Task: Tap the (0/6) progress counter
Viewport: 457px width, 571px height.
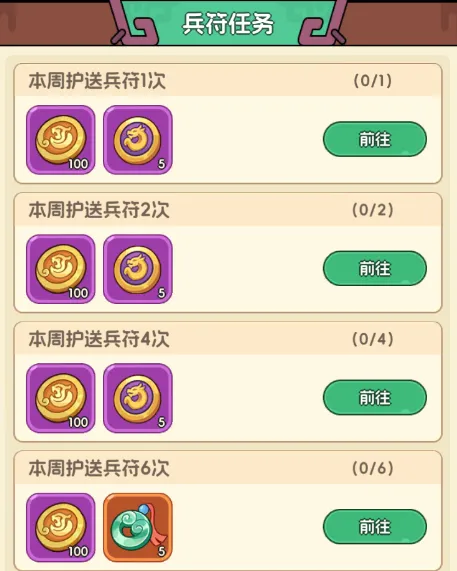Action: [373, 468]
